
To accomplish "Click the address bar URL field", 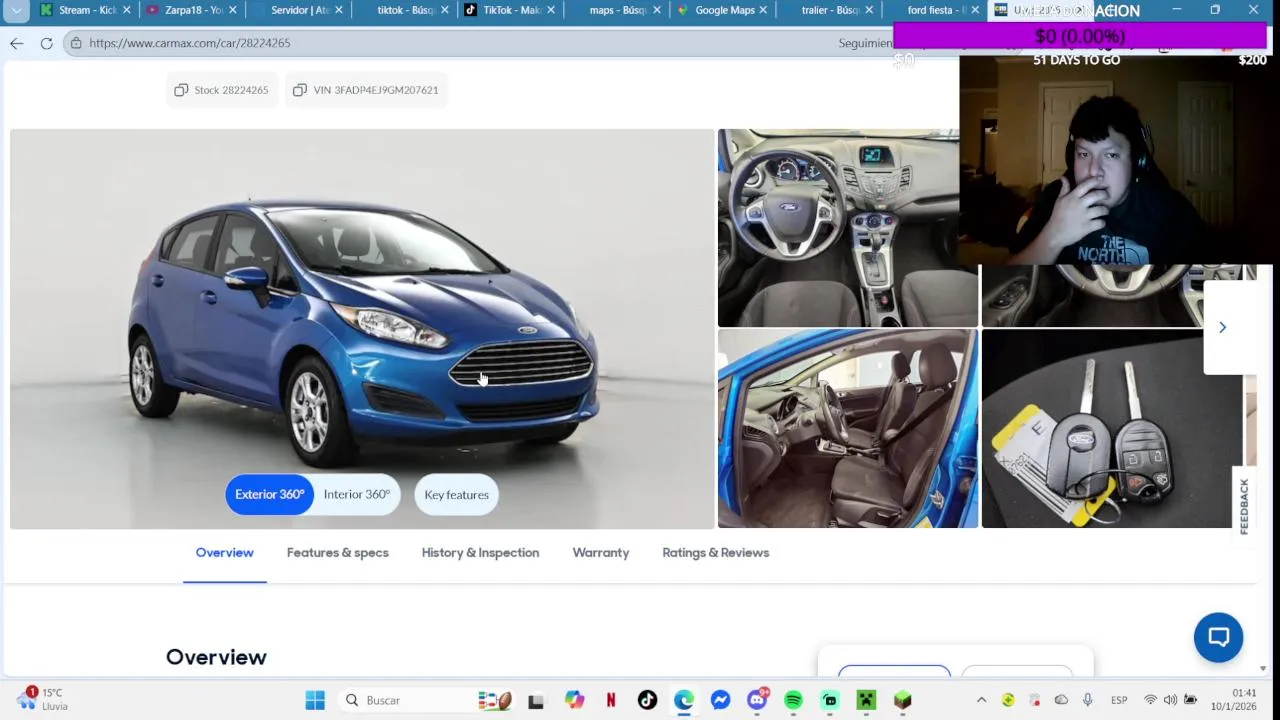I will point(450,43).
